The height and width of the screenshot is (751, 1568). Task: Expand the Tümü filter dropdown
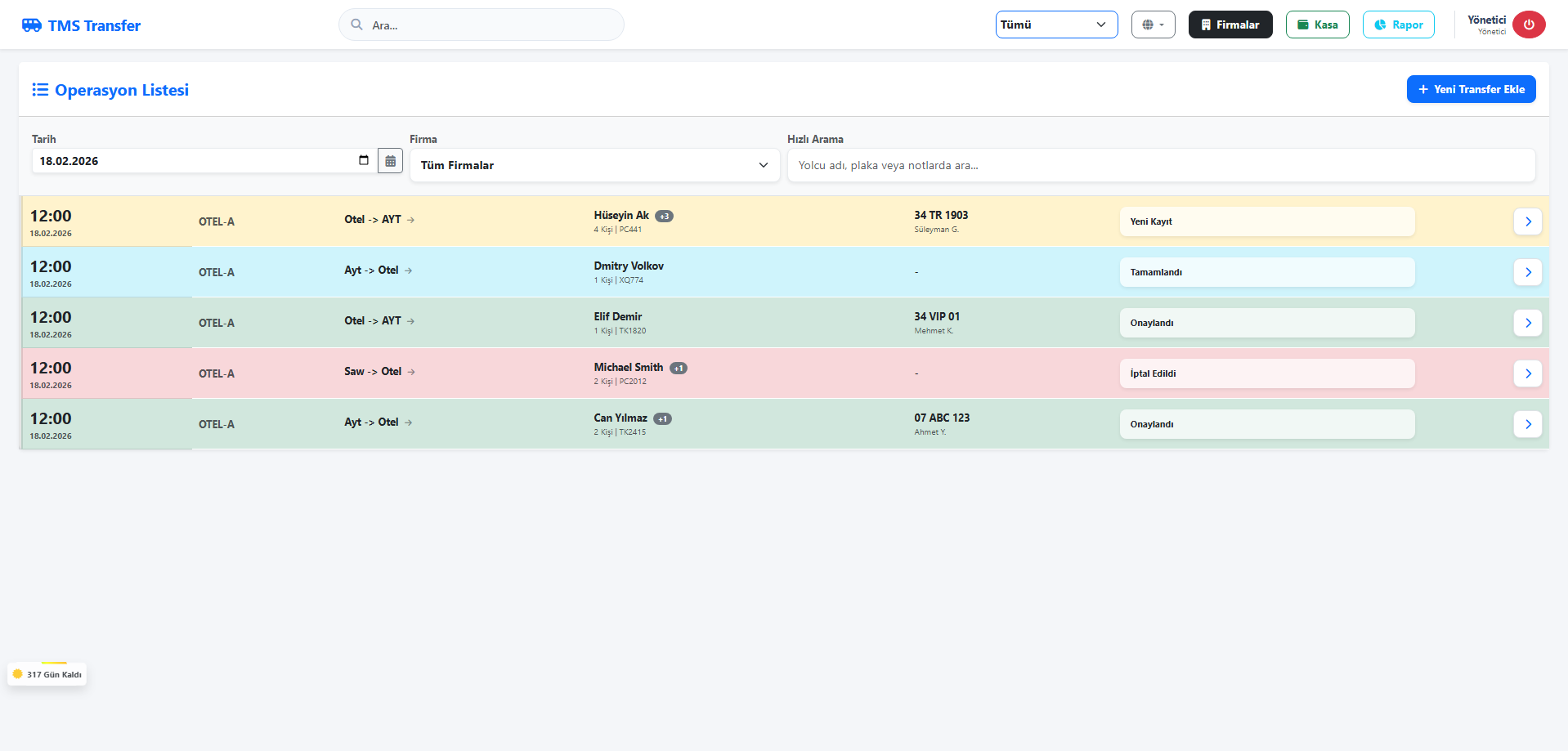pyautogui.click(x=1055, y=25)
